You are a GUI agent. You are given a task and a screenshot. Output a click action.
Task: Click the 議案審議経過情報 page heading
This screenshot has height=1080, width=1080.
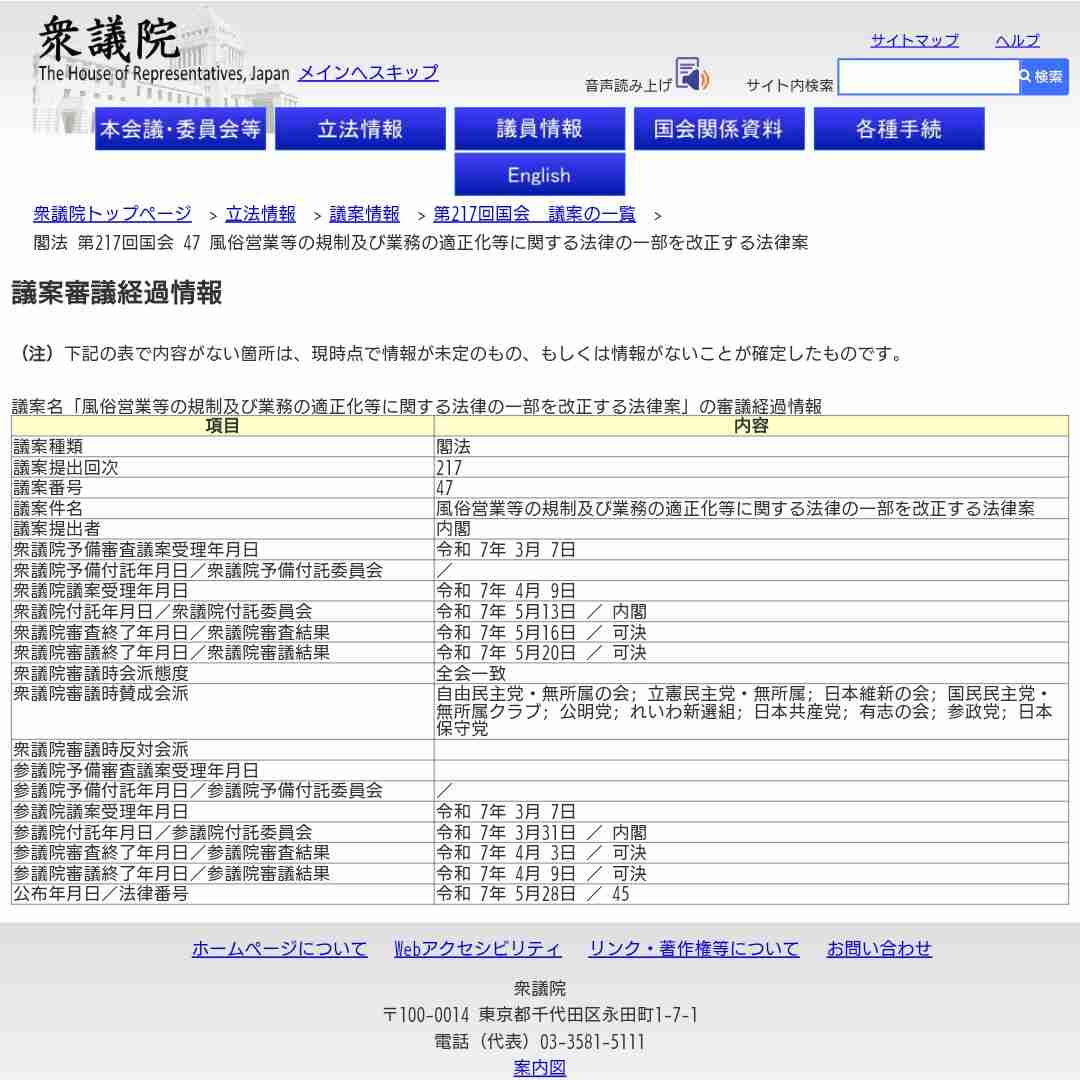[117, 293]
